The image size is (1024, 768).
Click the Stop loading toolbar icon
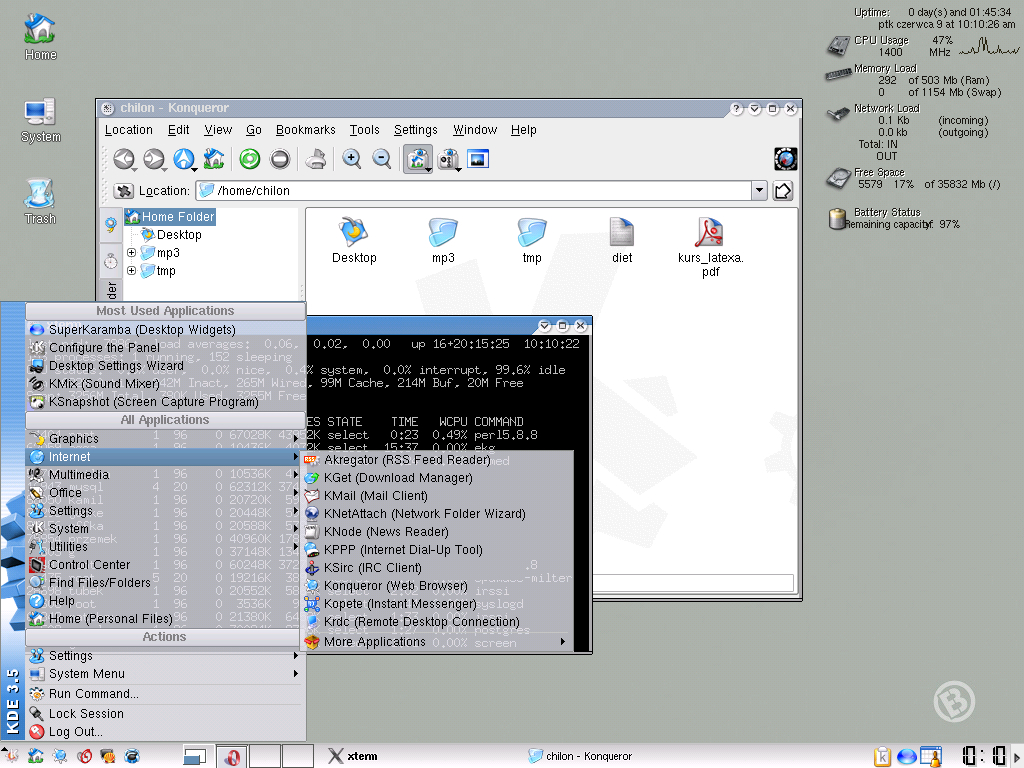coord(280,159)
